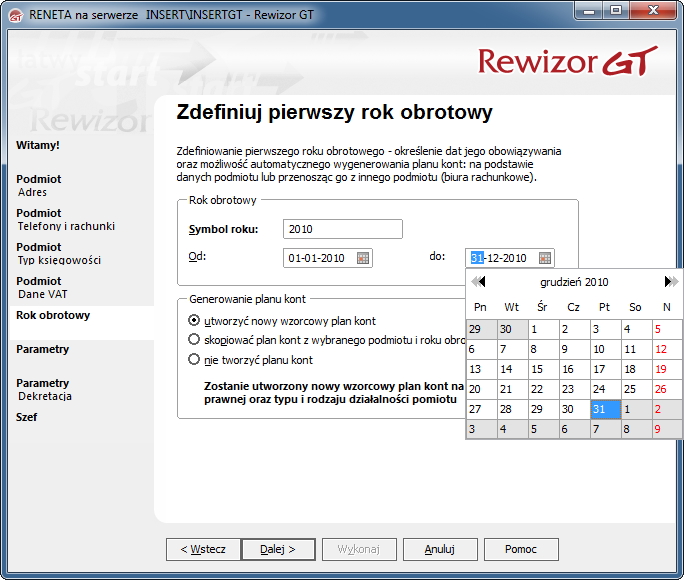The height and width of the screenshot is (580, 684).
Task: Select 'utworzyć nowy wzorcowy plan kont' option
Action: point(195,321)
